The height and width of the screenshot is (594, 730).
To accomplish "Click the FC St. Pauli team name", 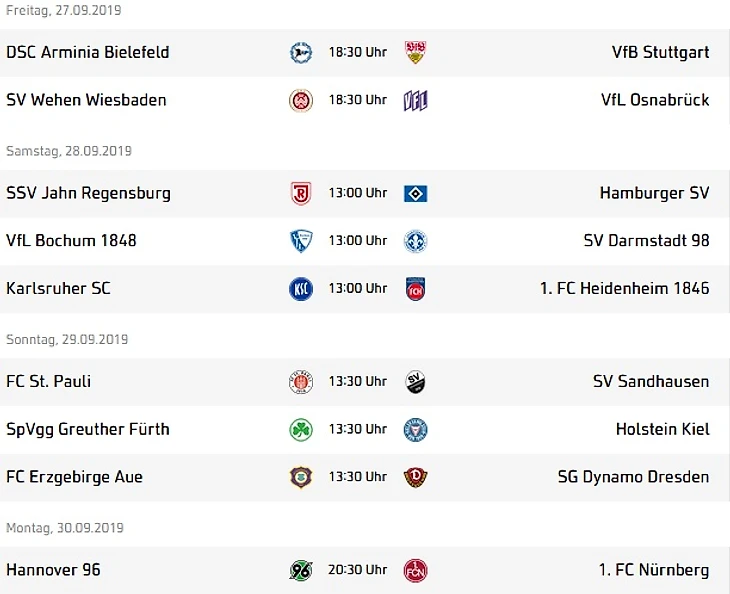I will [48, 381].
